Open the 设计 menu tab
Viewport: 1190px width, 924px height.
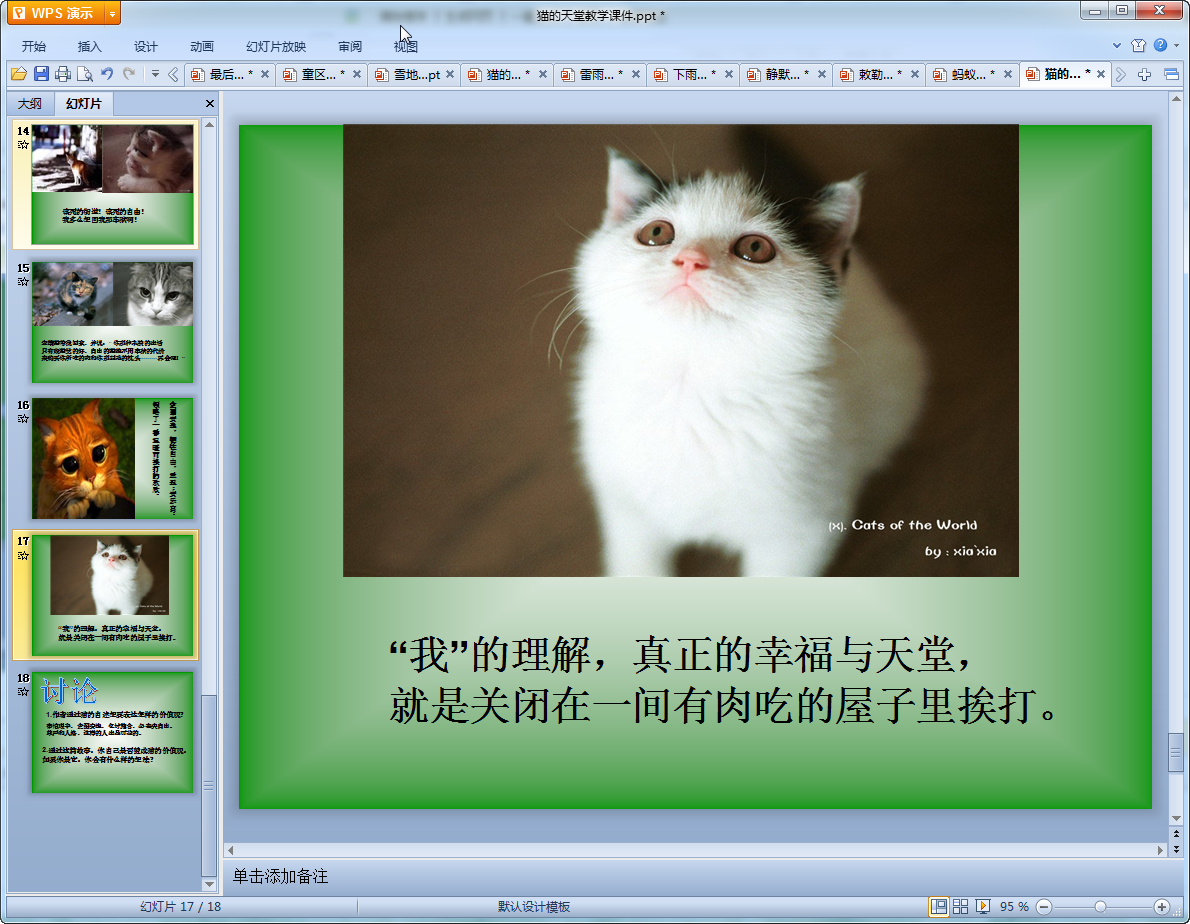[x=146, y=46]
